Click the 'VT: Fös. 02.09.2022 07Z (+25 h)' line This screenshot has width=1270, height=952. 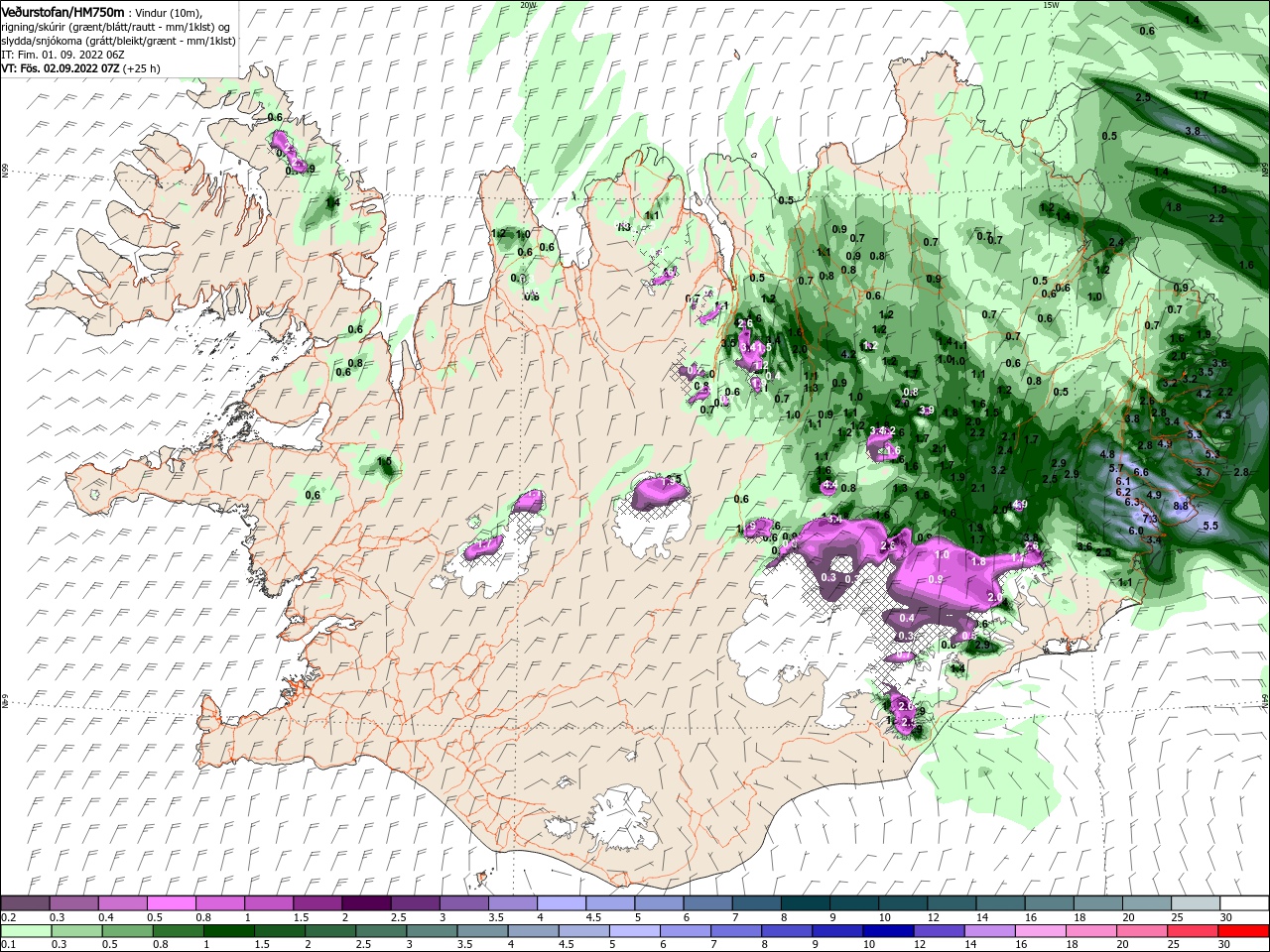(81, 68)
